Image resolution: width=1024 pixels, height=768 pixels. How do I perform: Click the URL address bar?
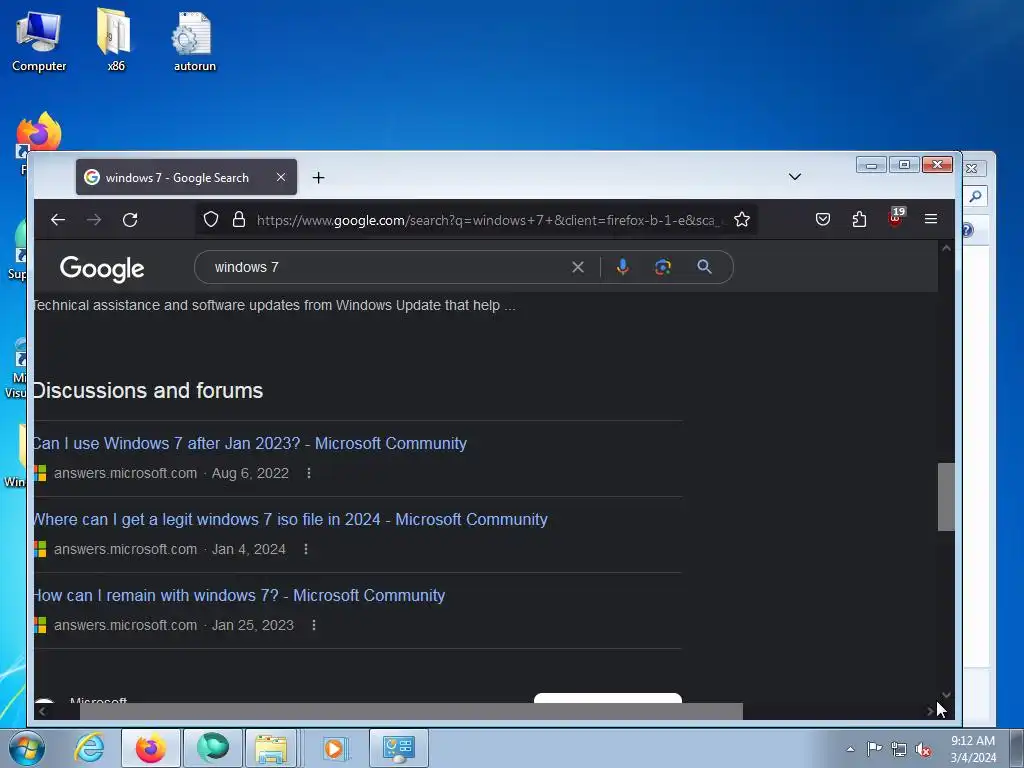tap(490, 220)
